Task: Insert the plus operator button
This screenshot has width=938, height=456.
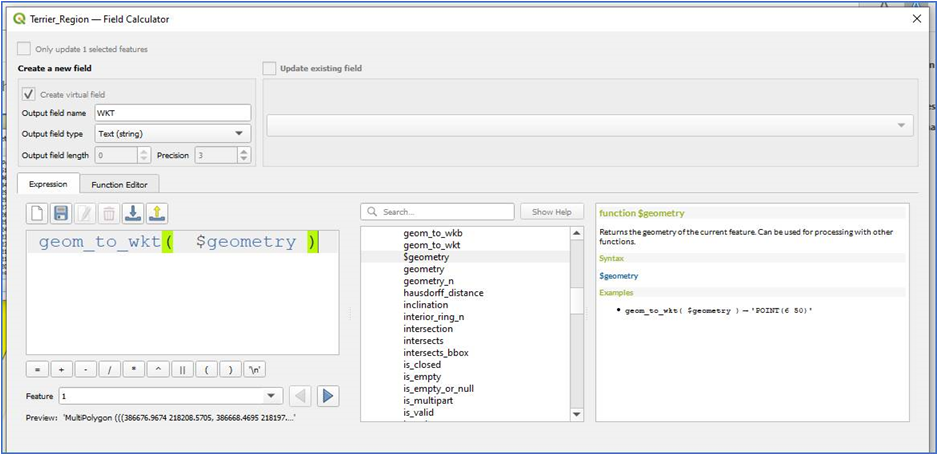Action: [x=62, y=370]
